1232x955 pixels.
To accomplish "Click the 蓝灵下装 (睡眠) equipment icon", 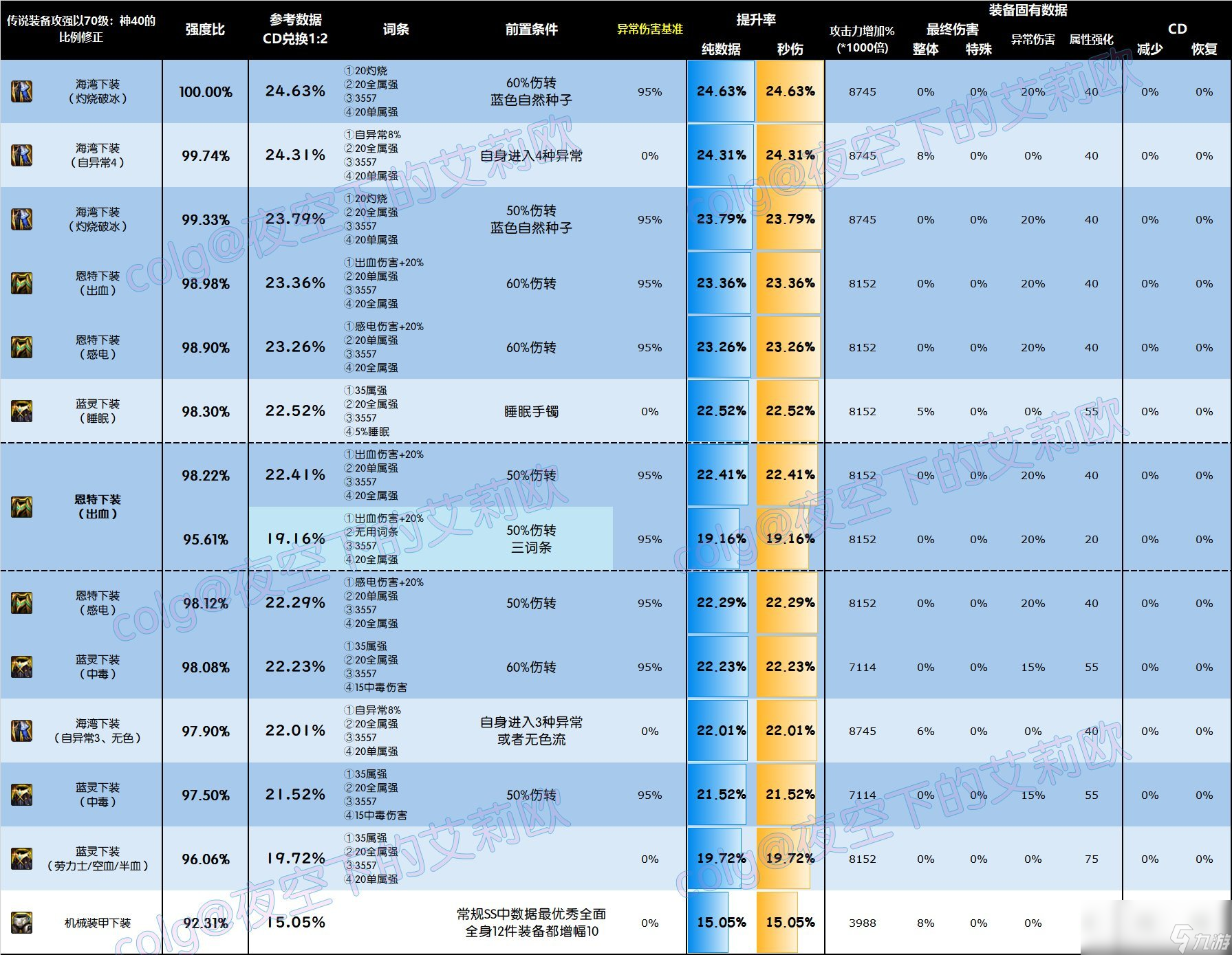I will pos(21,411).
